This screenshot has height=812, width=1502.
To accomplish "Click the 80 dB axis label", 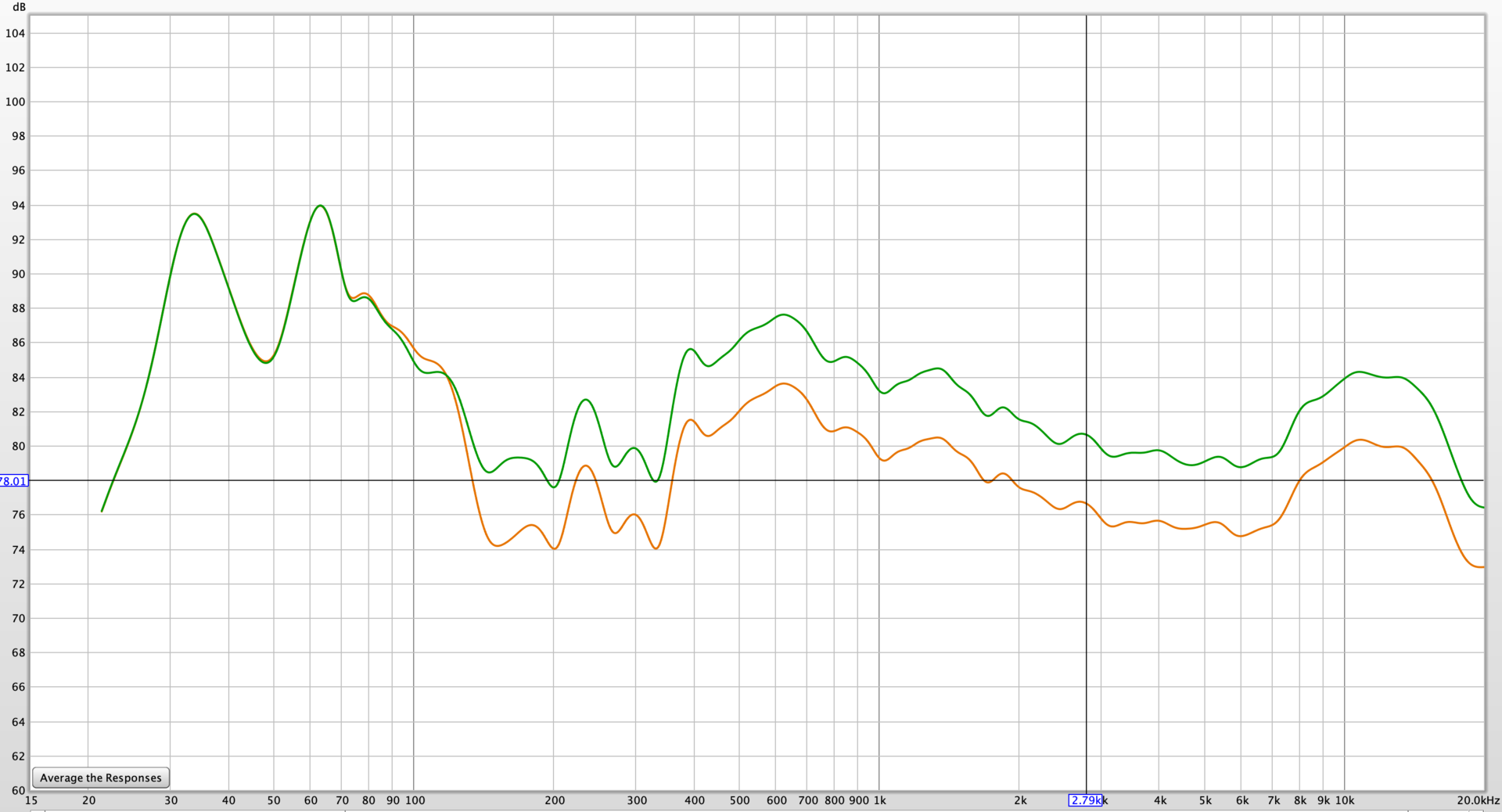I will click(18, 447).
